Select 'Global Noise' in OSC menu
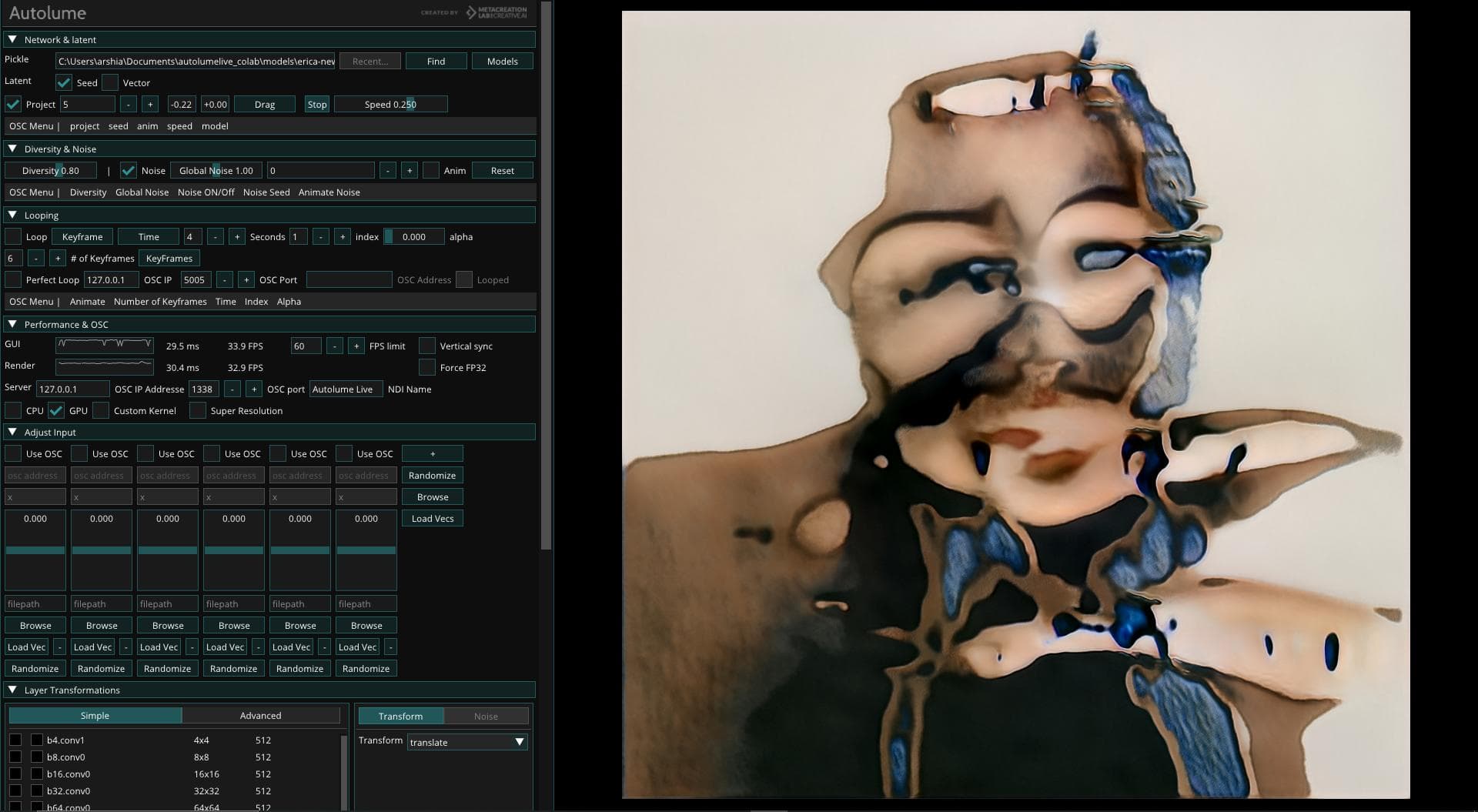The image size is (1478, 812). (x=142, y=192)
